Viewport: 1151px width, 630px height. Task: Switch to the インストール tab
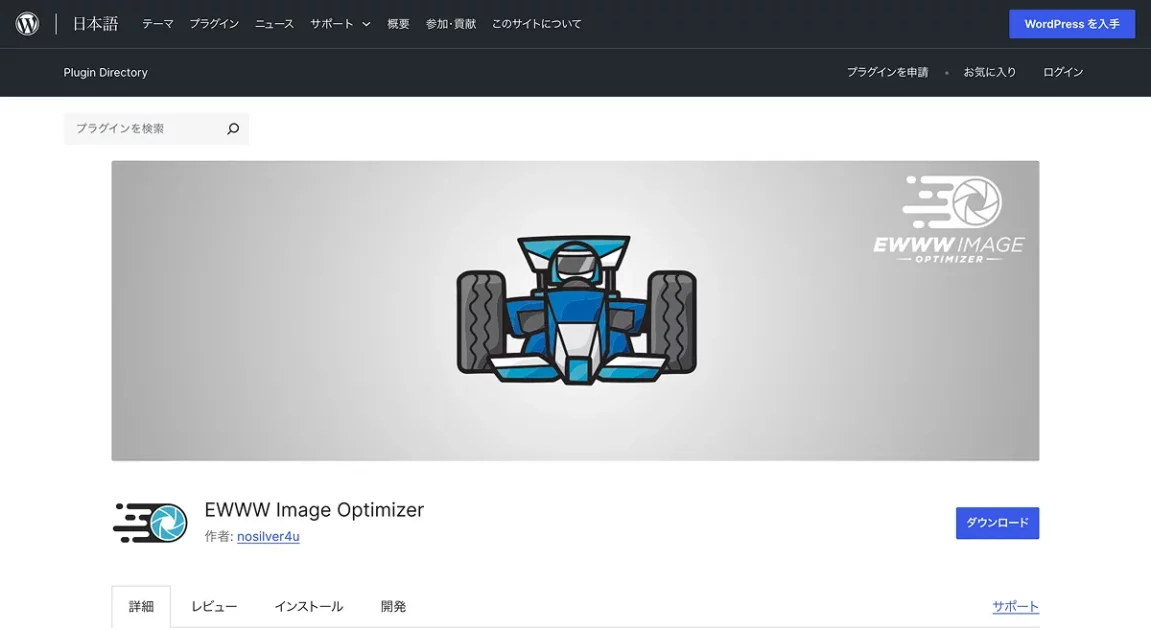pos(309,607)
